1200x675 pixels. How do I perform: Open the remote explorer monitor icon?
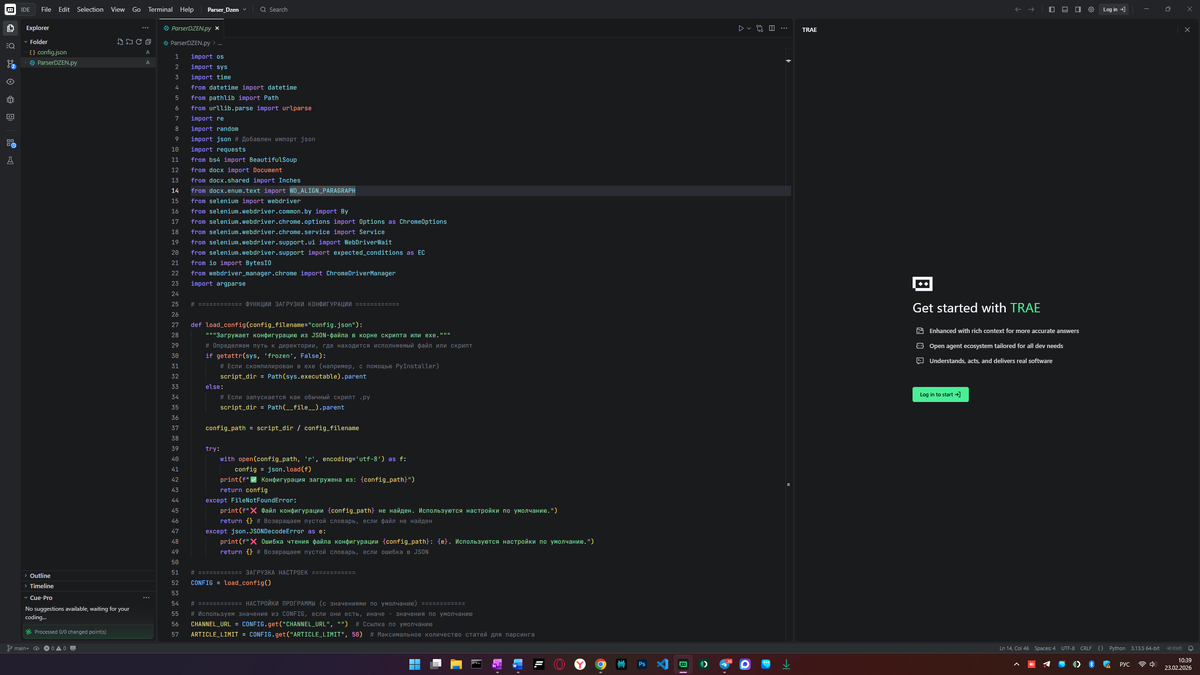[10, 118]
